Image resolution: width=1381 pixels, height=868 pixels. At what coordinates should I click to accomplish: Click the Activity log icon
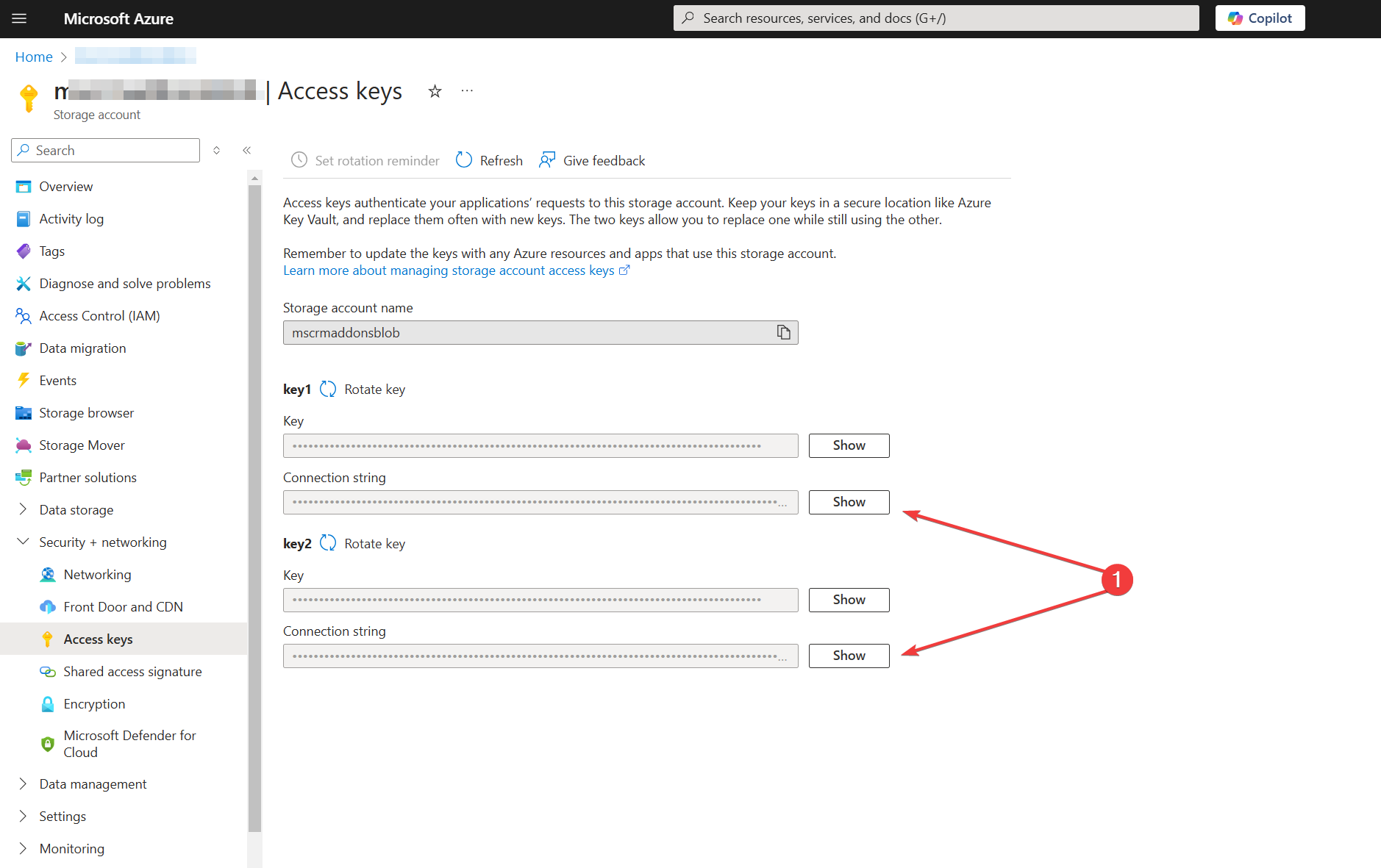[24, 219]
